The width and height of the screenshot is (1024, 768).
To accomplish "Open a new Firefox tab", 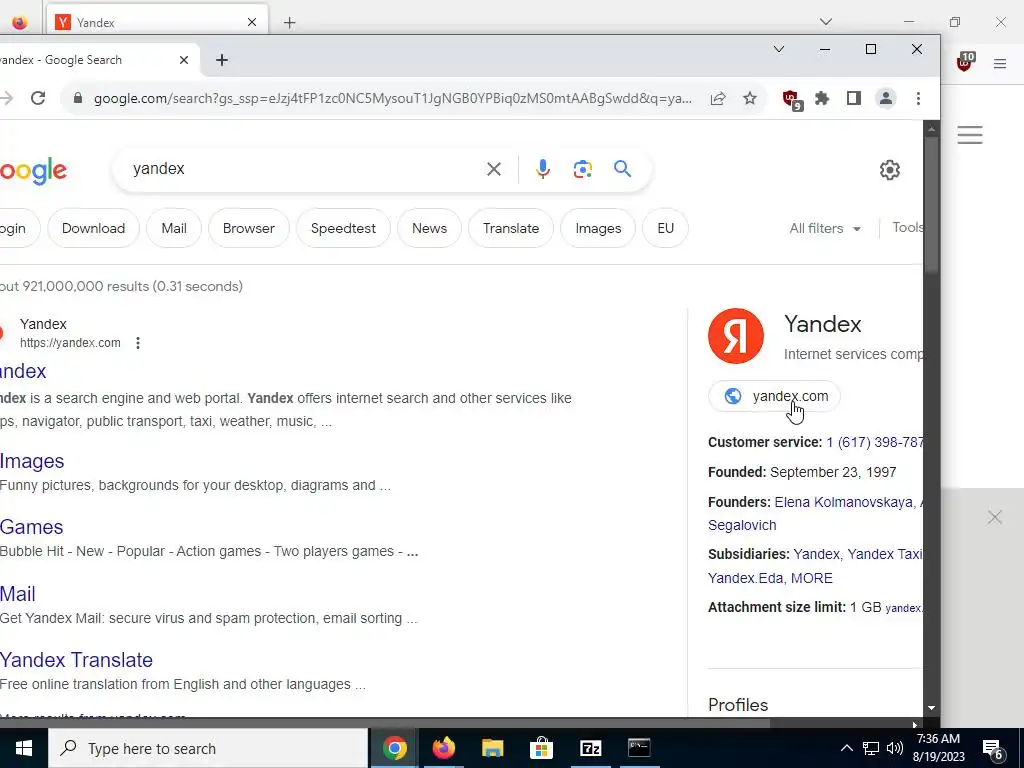I will (x=289, y=23).
